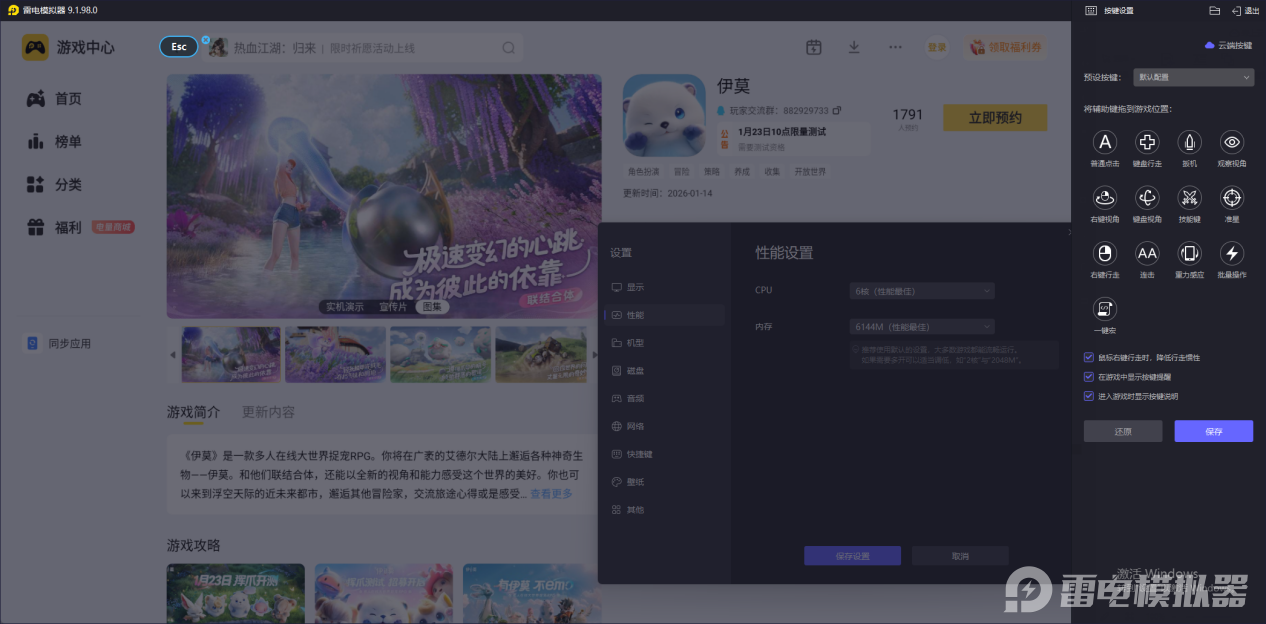Select the 键盘行走 D-pad icon
Viewport: 1266px width, 624px height.
[1147, 142]
